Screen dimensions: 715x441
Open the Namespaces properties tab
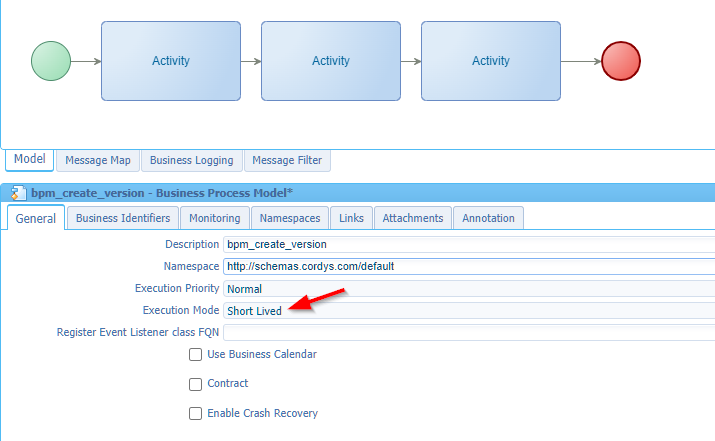[290, 218]
